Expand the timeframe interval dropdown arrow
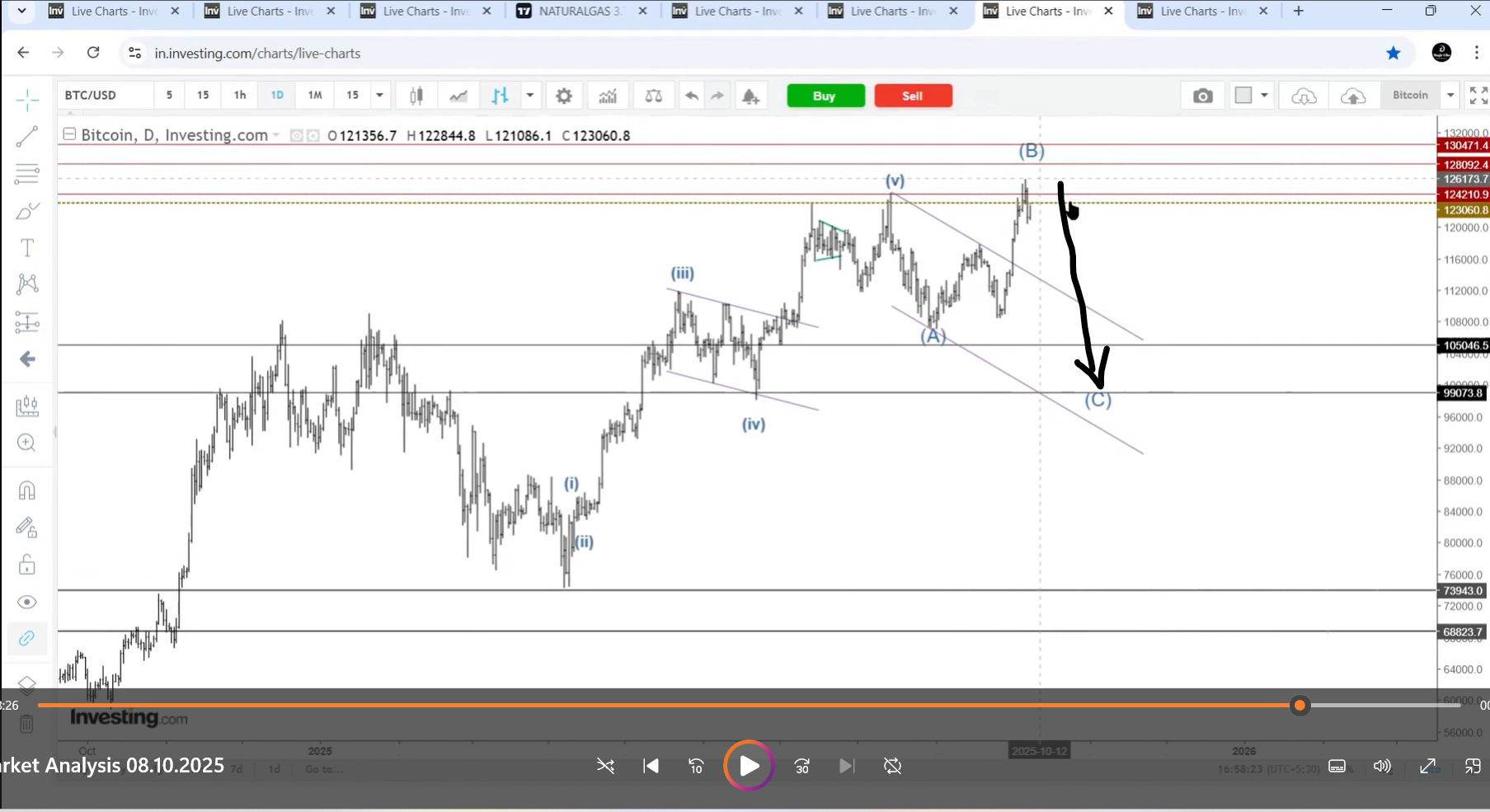The image size is (1490, 812). 379,96
